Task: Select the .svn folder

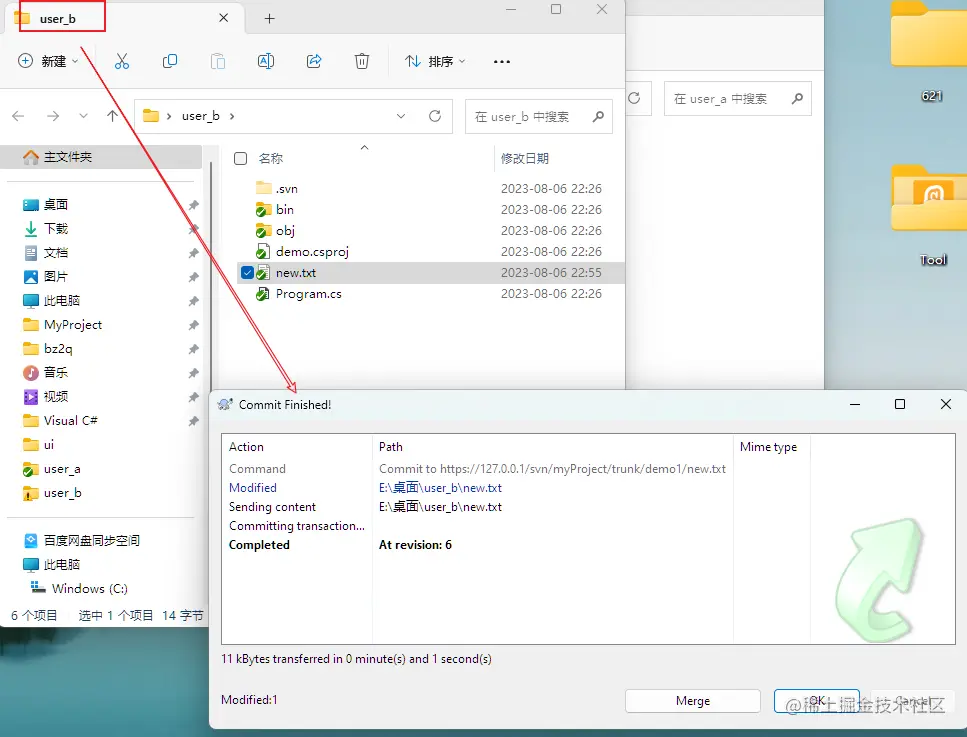Action: click(286, 189)
